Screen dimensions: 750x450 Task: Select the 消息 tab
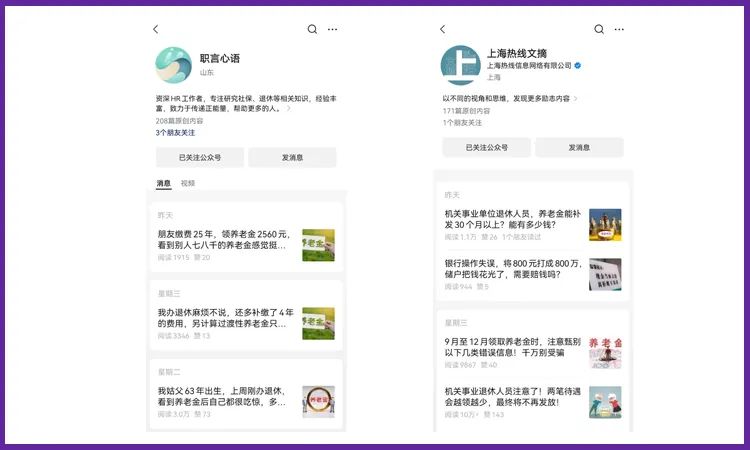click(x=164, y=183)
